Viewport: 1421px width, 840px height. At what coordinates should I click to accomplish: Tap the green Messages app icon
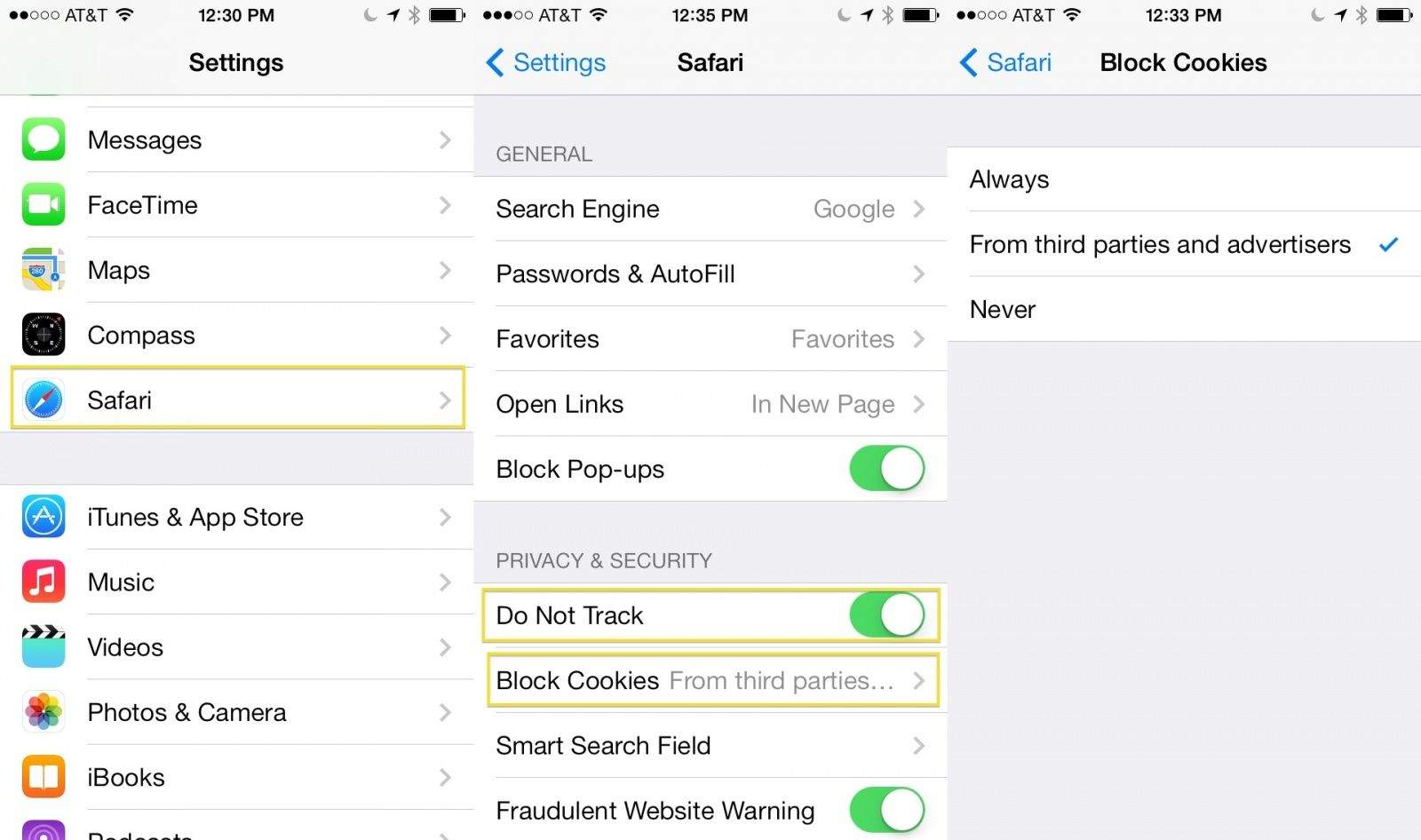(44, 139)
